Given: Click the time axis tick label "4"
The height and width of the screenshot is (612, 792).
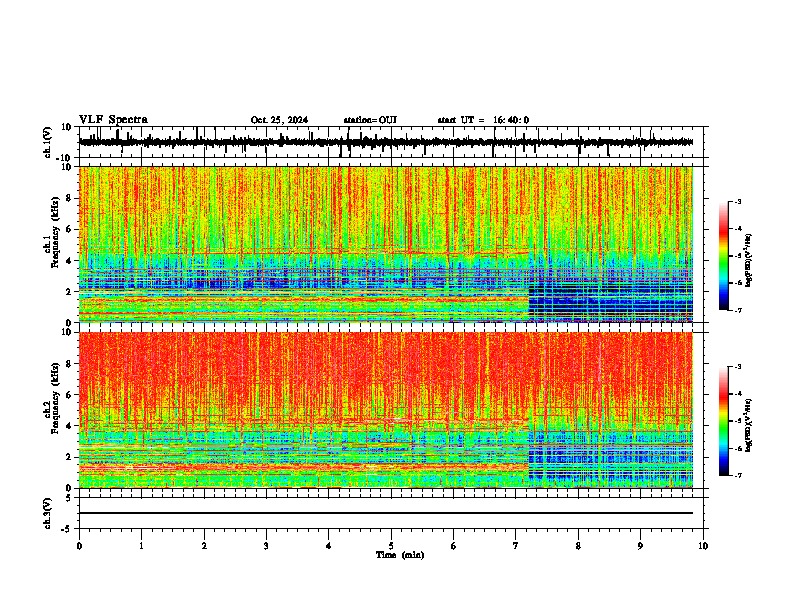Looking at the screenshot, I should click(328, 546).
